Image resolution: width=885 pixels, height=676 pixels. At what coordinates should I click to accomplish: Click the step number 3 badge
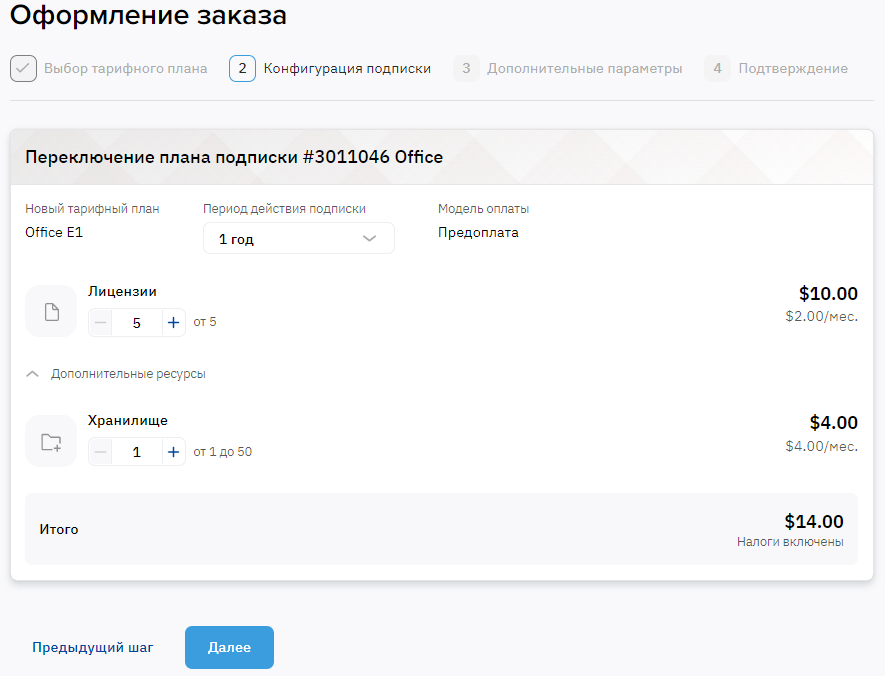pos(466,68)
